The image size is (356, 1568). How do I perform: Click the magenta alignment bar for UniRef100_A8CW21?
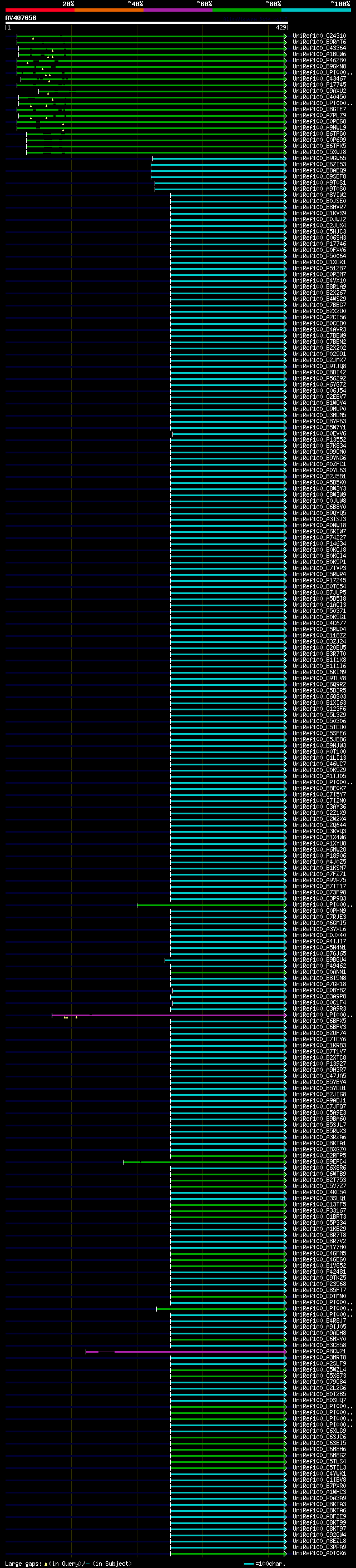click(186, 1352)
